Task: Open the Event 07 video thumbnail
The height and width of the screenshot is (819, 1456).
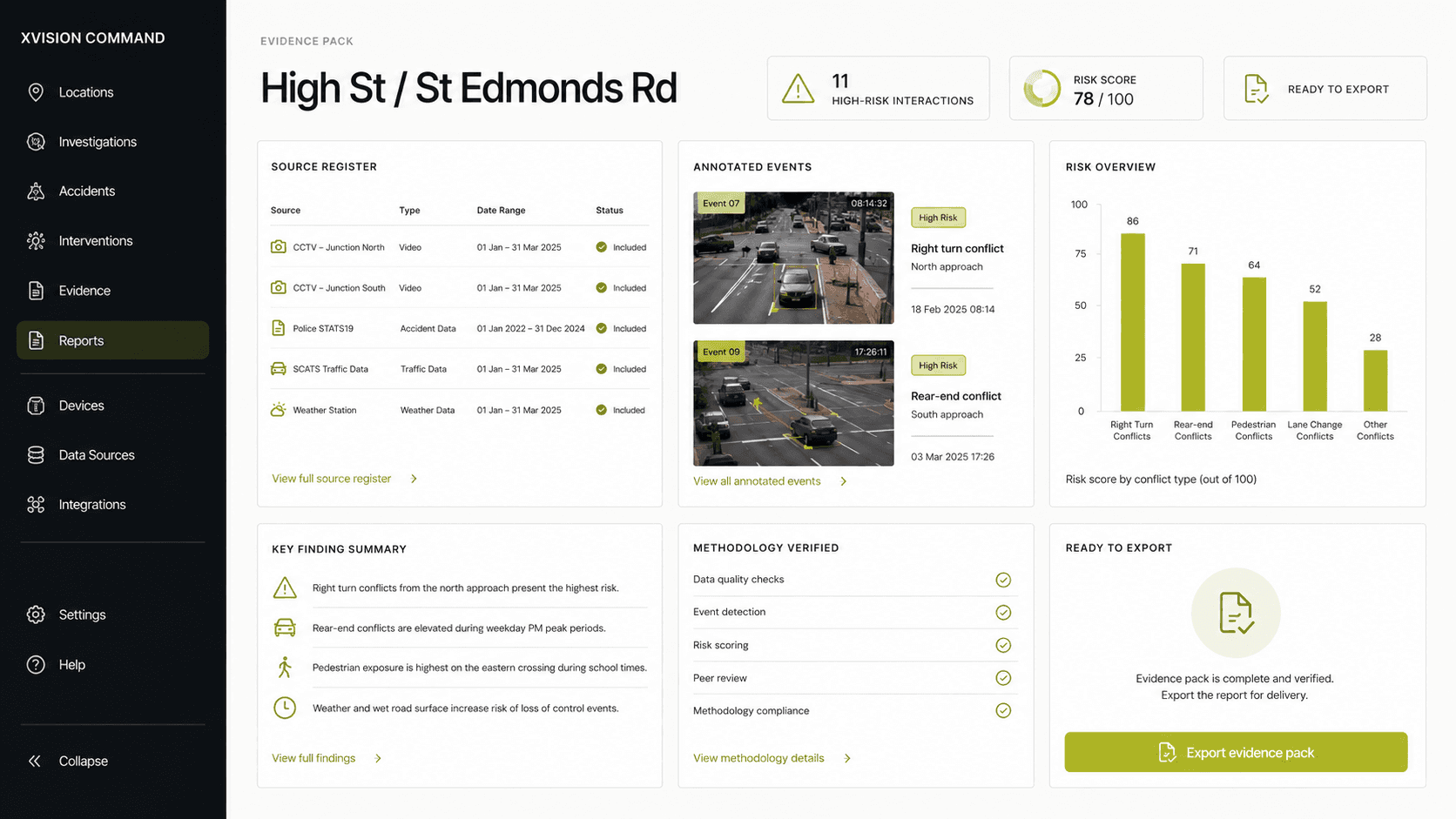Action: click(x=793, y=258)
